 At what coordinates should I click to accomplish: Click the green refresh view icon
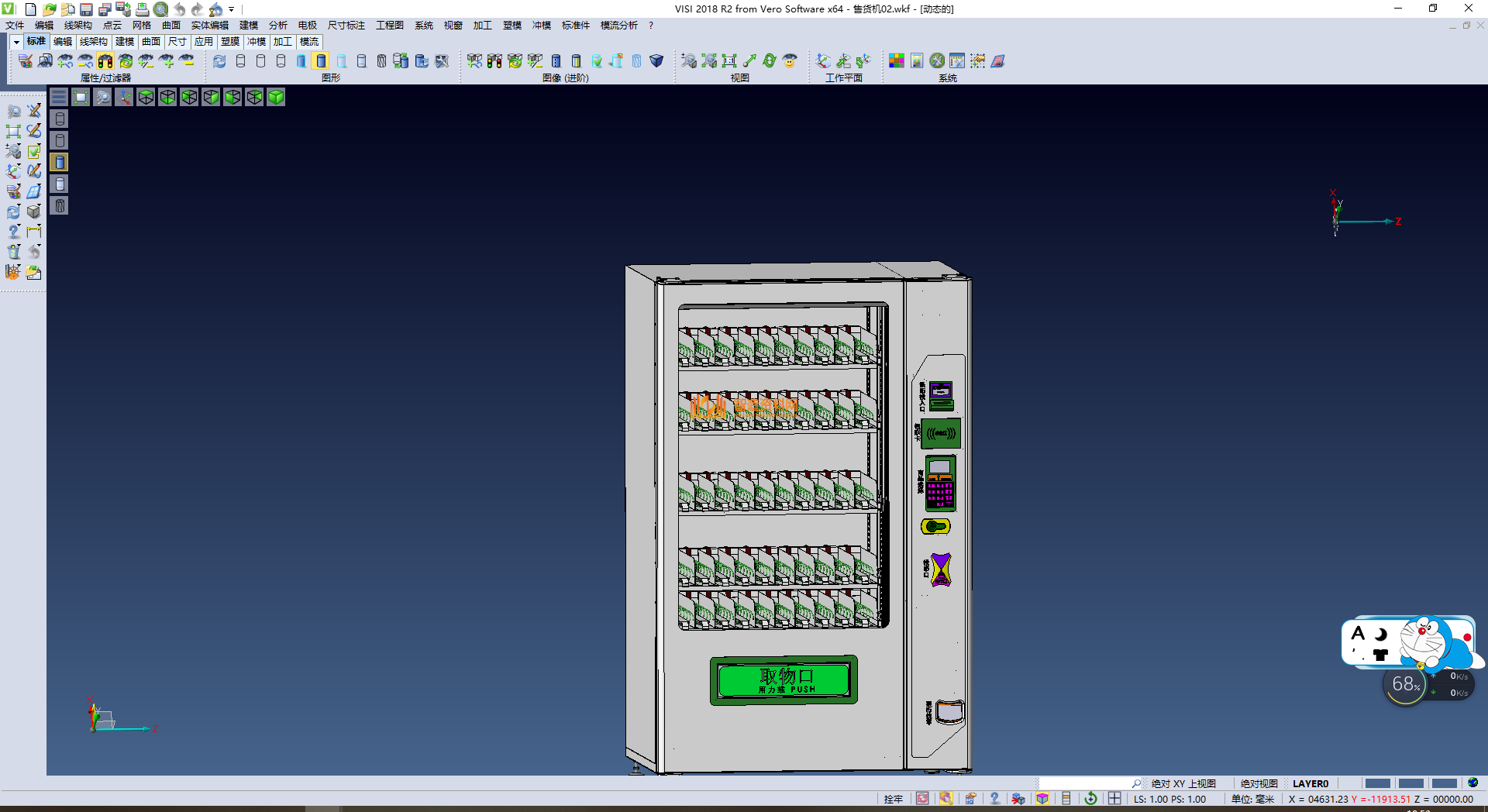(x=769, y=60)
